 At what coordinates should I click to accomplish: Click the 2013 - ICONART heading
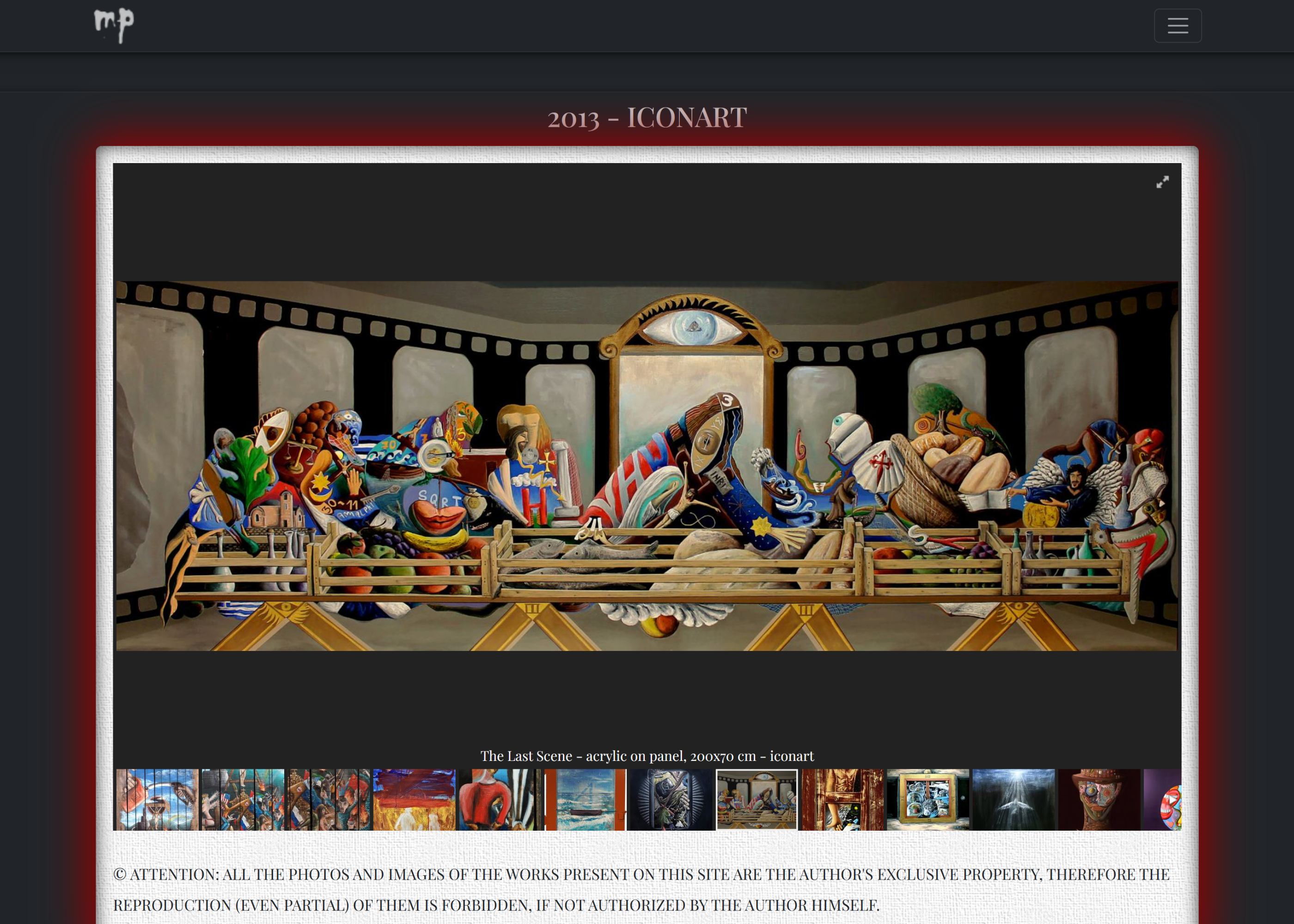[647, 117]
